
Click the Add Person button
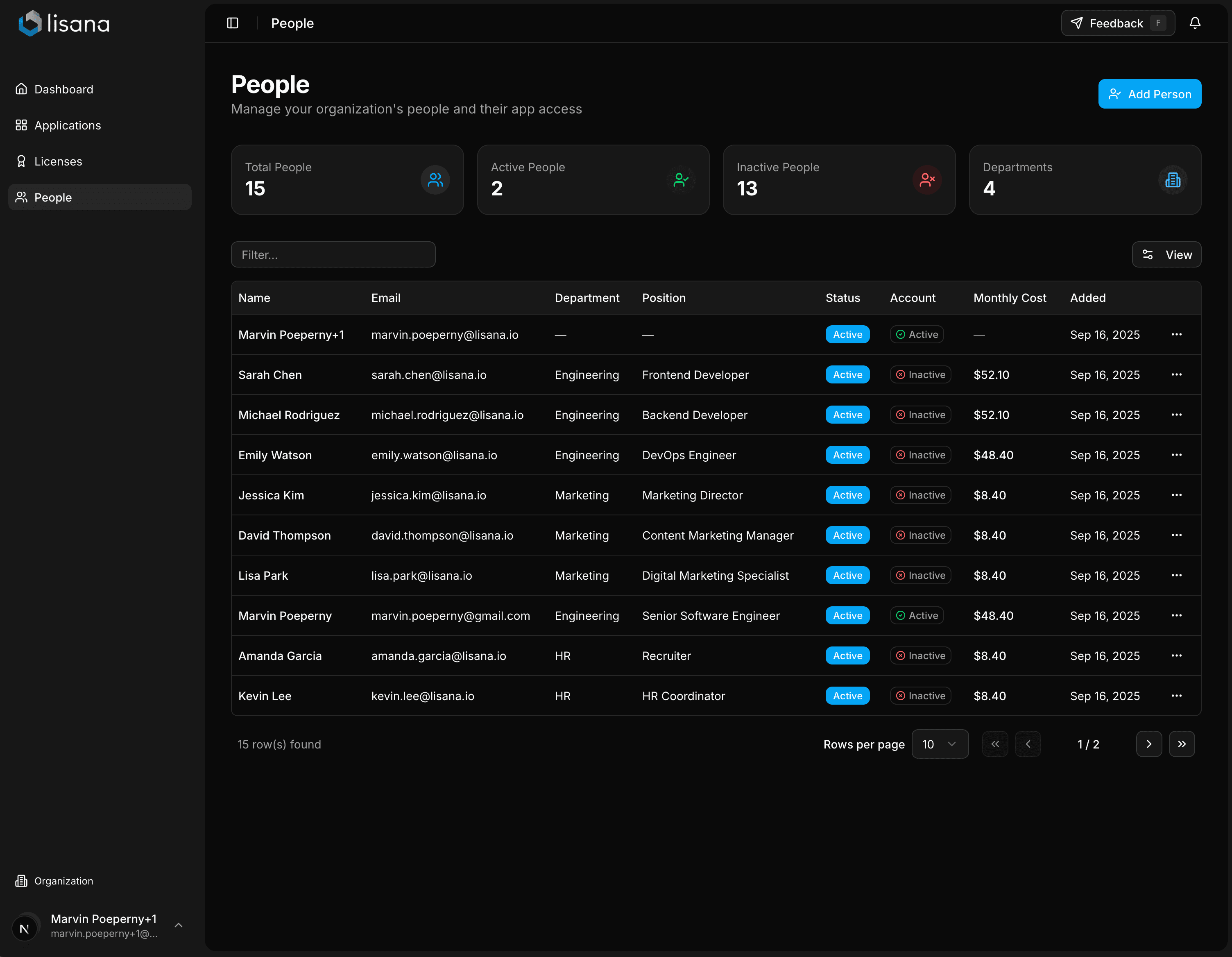click(1150, 94)
